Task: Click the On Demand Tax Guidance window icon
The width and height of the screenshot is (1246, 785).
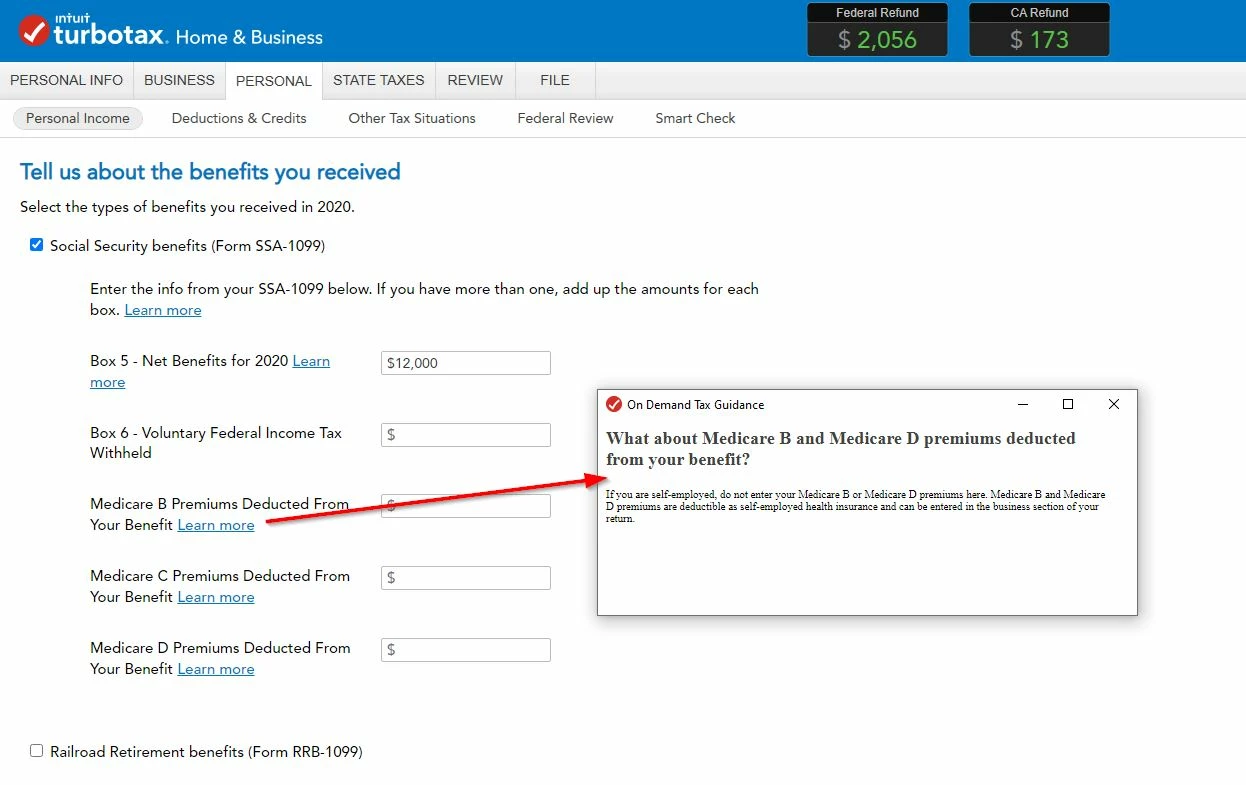Action: [x=614, y=404]
